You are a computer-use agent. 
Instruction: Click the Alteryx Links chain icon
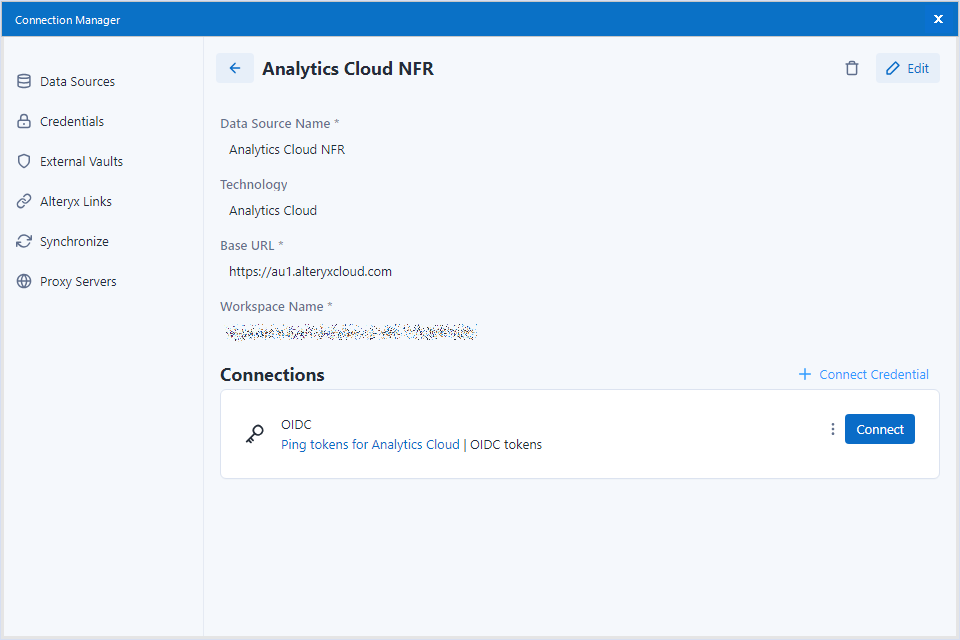point(24,201)
